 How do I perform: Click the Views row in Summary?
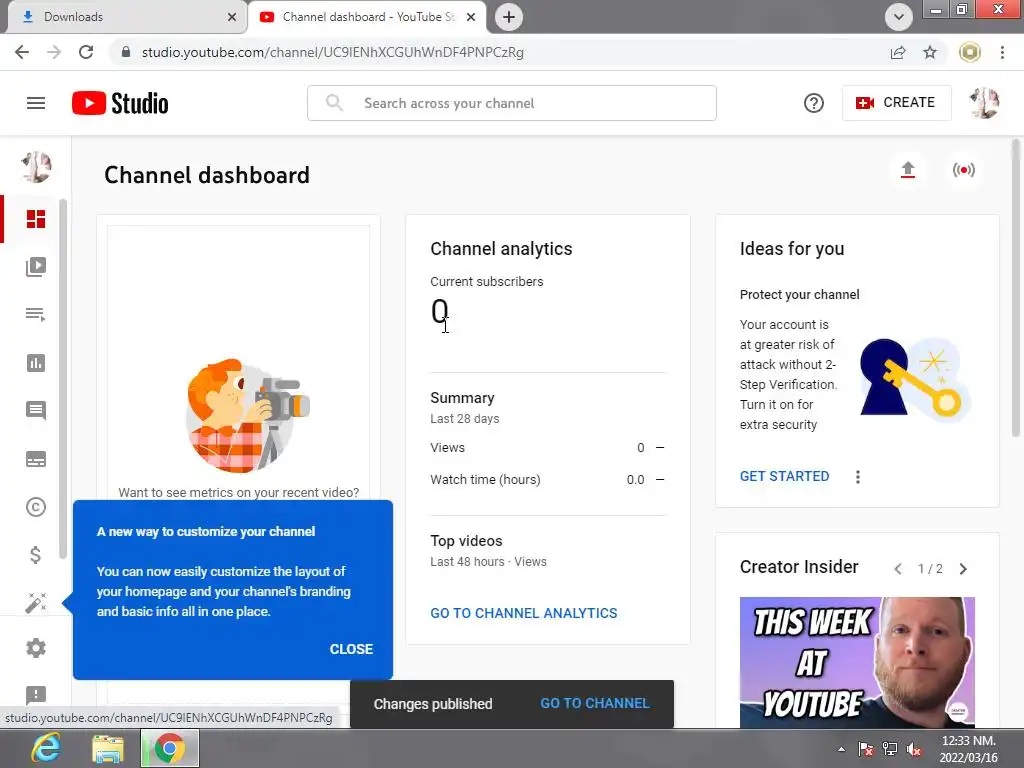click(x=547, y=447)
